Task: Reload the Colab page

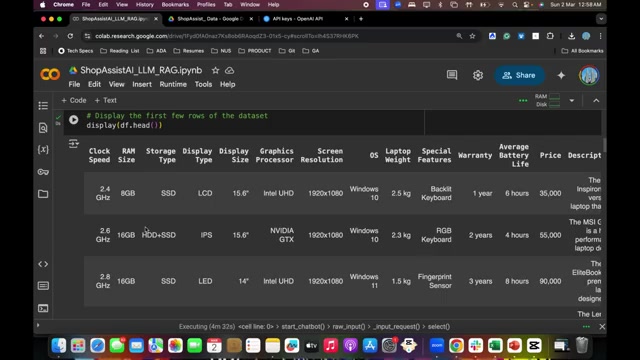Action: click(70, 36)
